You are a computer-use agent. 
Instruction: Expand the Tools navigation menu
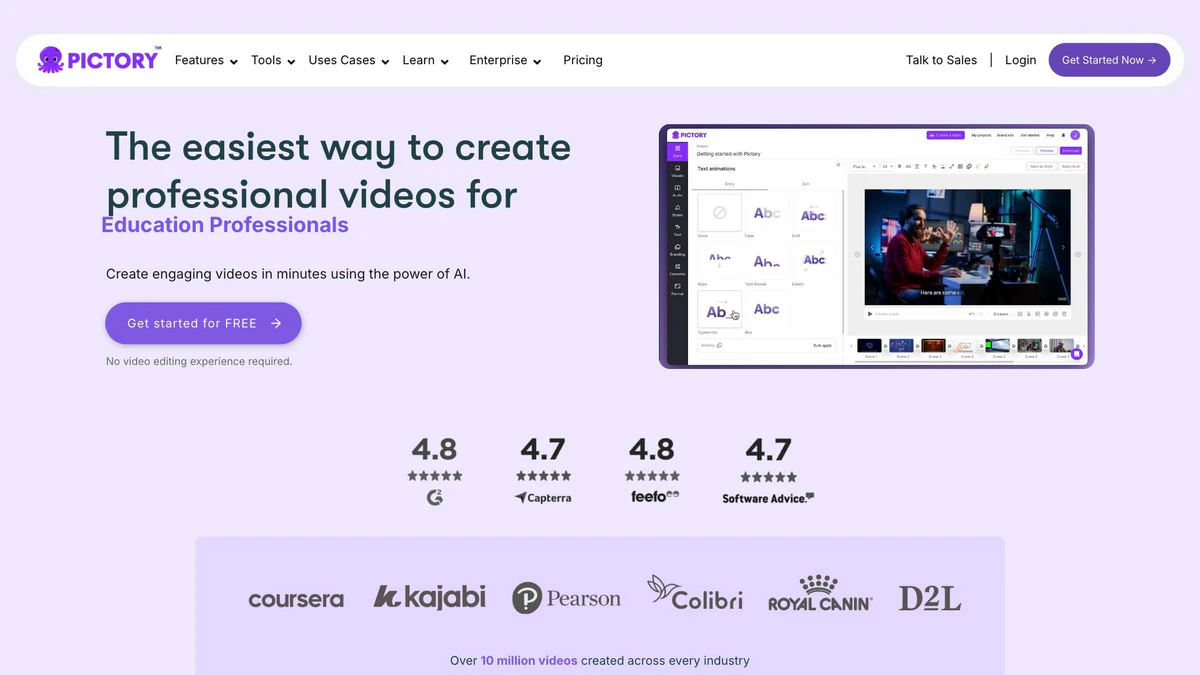point(273,60)
